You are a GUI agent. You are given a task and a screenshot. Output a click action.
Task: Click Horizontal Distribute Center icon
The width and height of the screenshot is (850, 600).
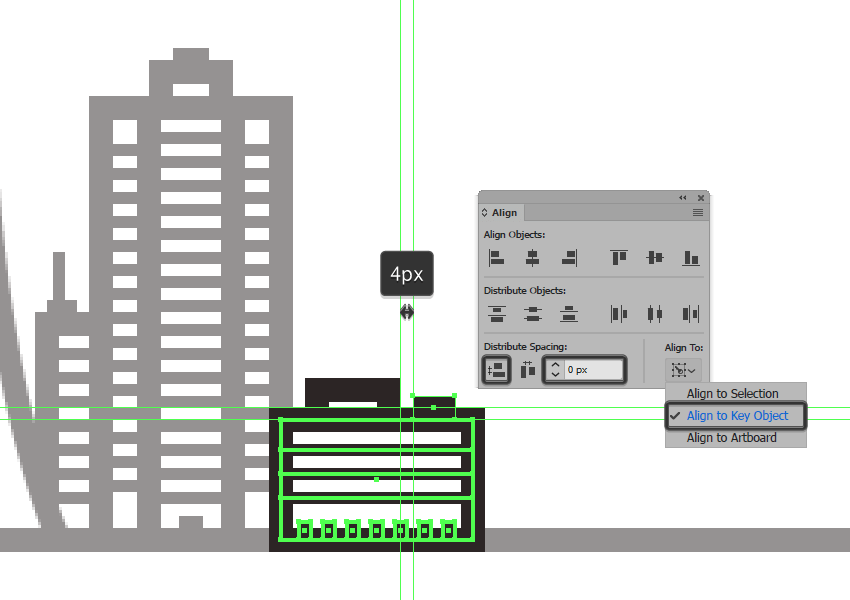coord(655,314)
